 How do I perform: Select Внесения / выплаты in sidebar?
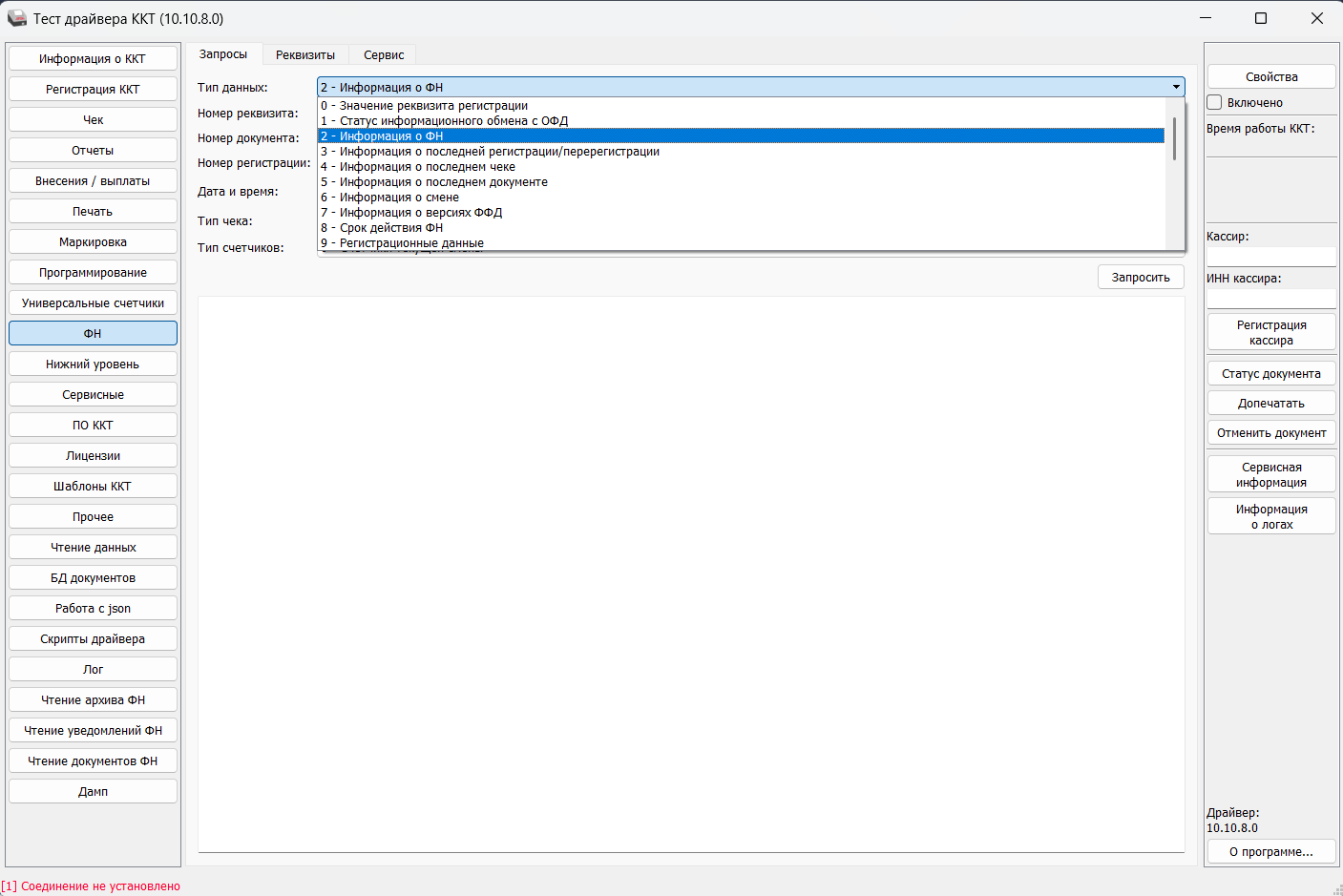click(x=93, y=180)
